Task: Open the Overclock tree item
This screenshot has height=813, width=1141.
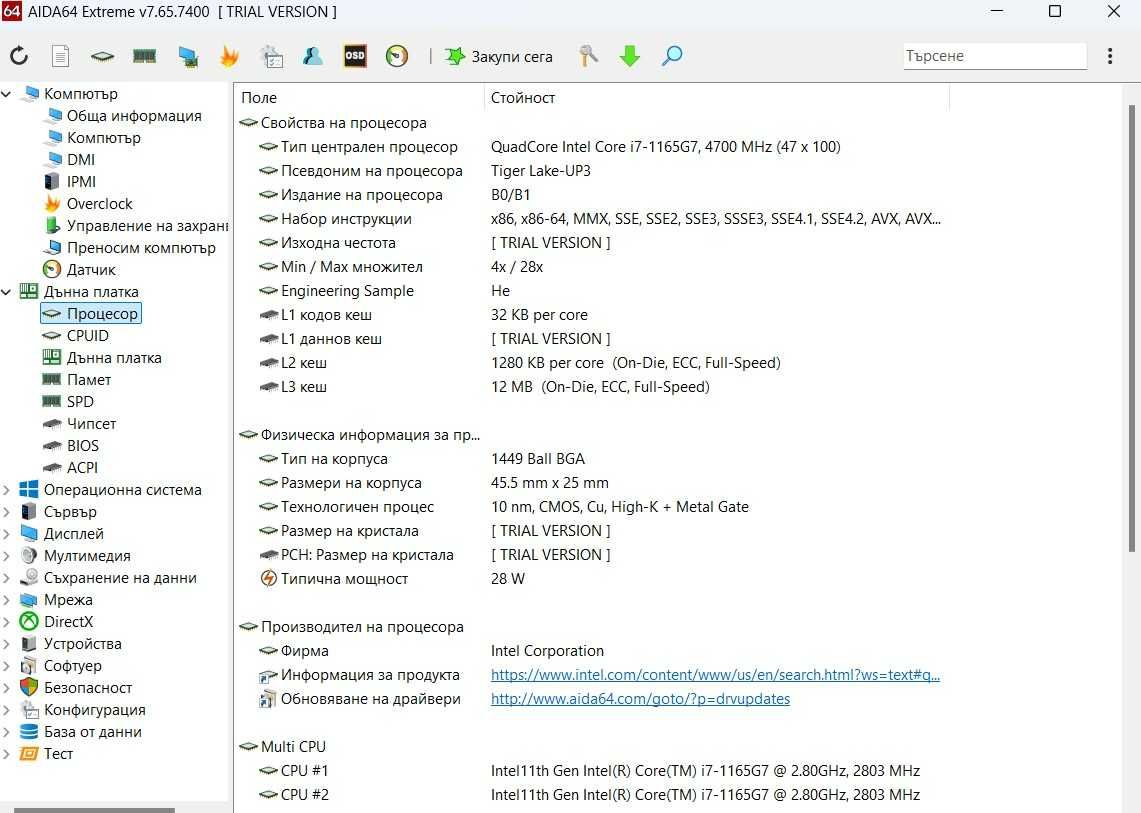Action: pyautogui.click(x=100, y=204)
